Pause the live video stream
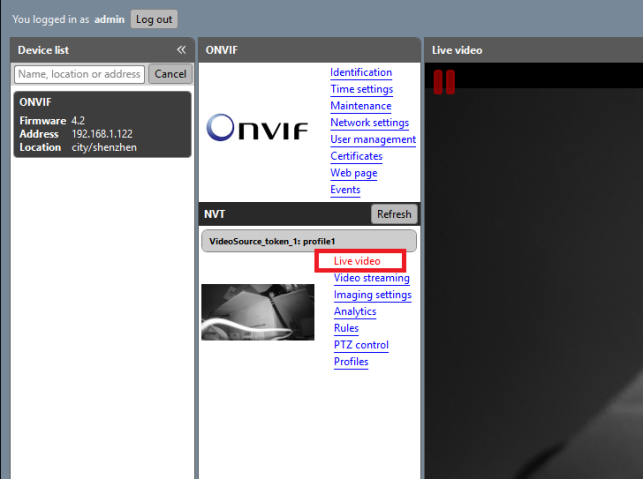The height and width of the screenshot is (479, 643). click(x=444, y=82)
